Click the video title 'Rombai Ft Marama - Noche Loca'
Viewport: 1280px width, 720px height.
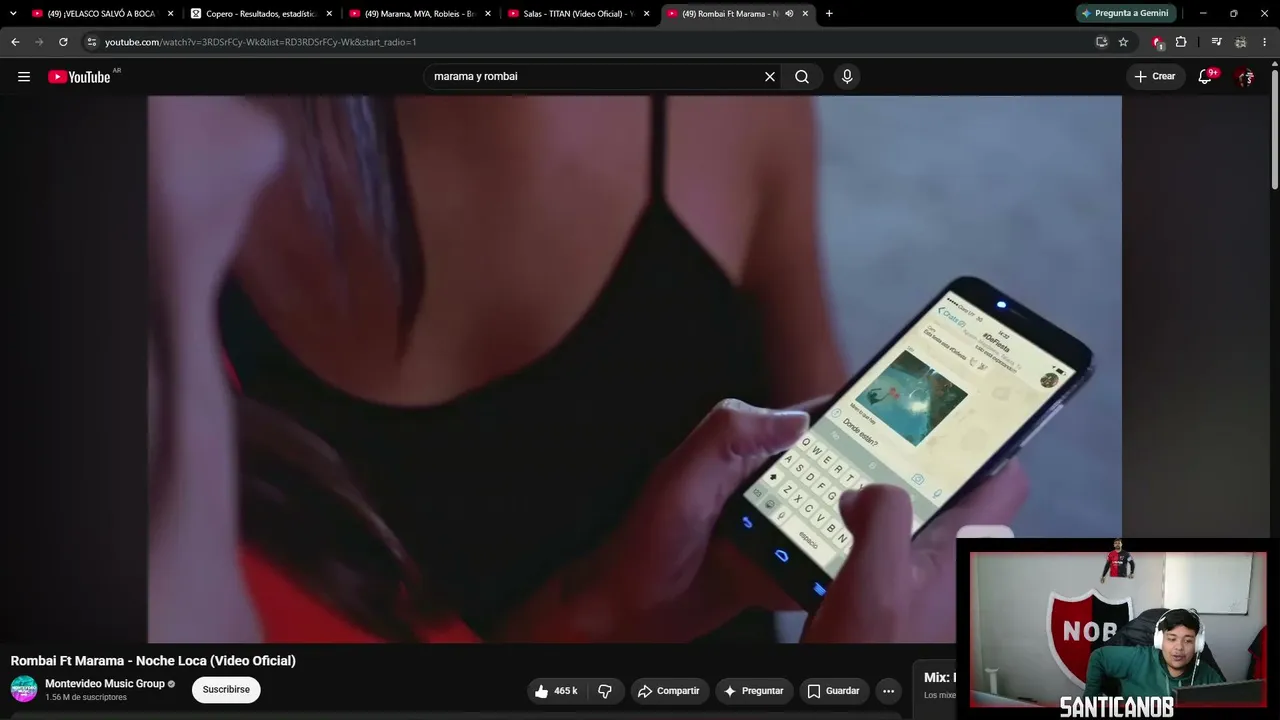click(153, 661)
